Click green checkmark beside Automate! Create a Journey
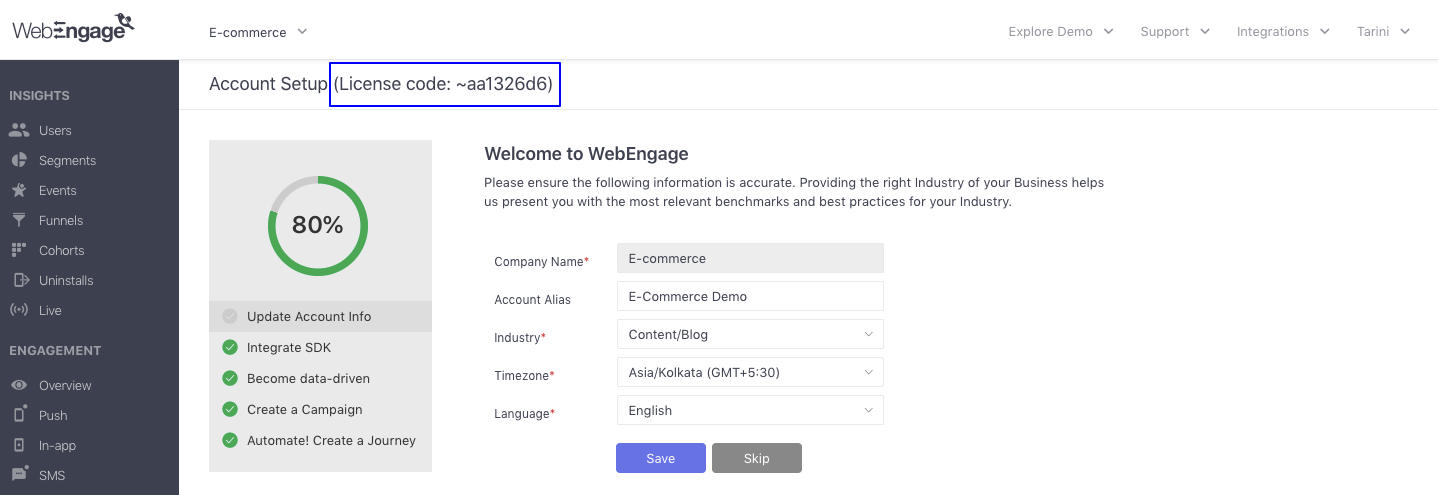 [x=229, y=440]
